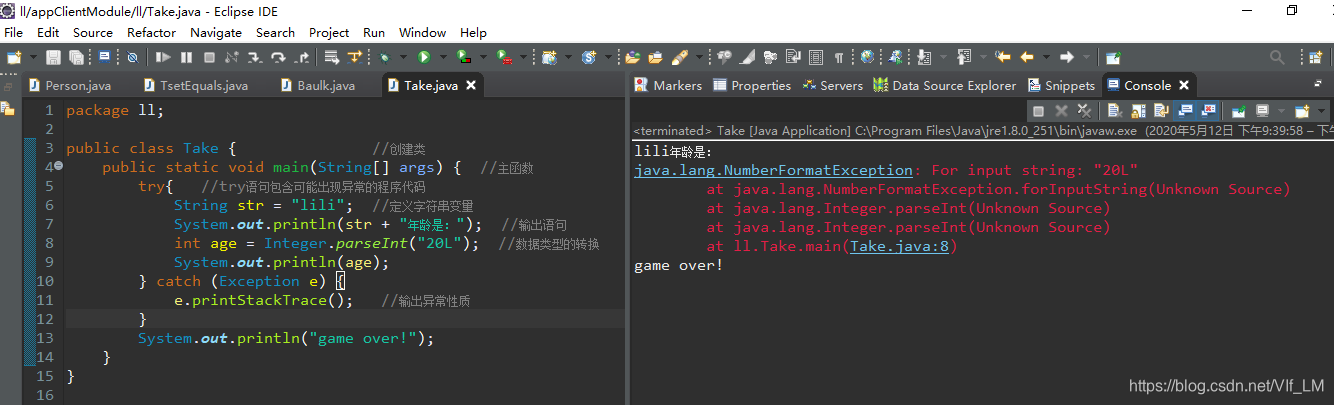Click the New file toolbar icon

[x=13, y=57]
